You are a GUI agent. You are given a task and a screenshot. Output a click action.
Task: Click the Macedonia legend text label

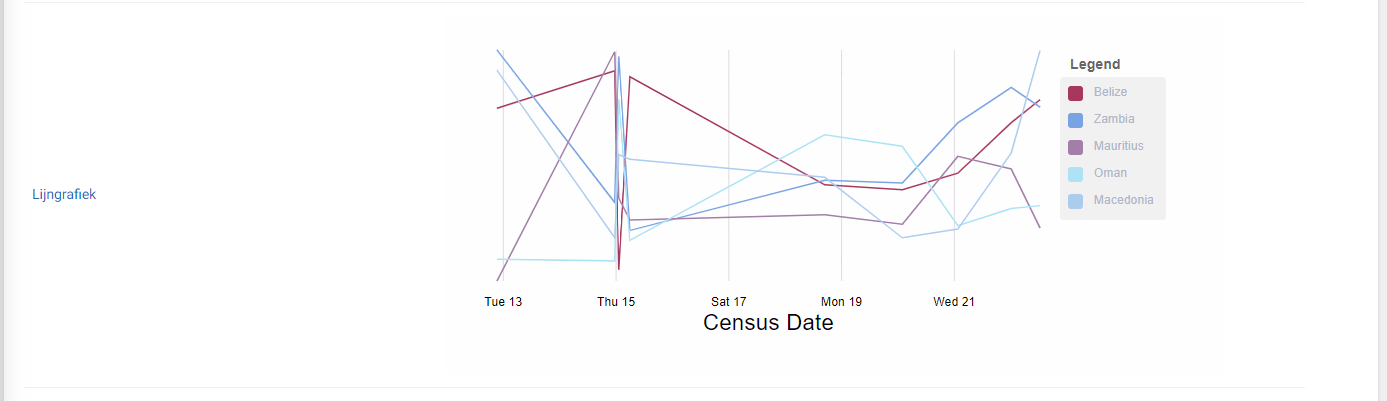[1123, 200]
